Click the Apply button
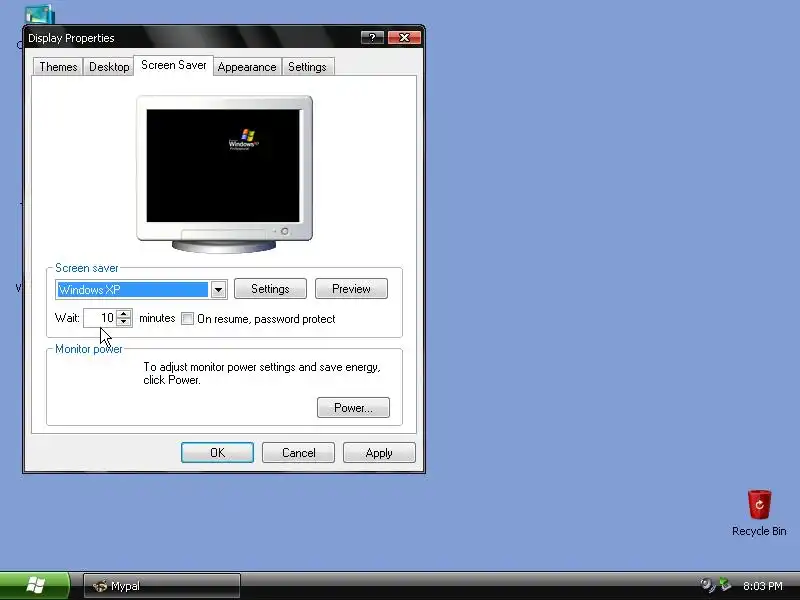 click(379, 453)
